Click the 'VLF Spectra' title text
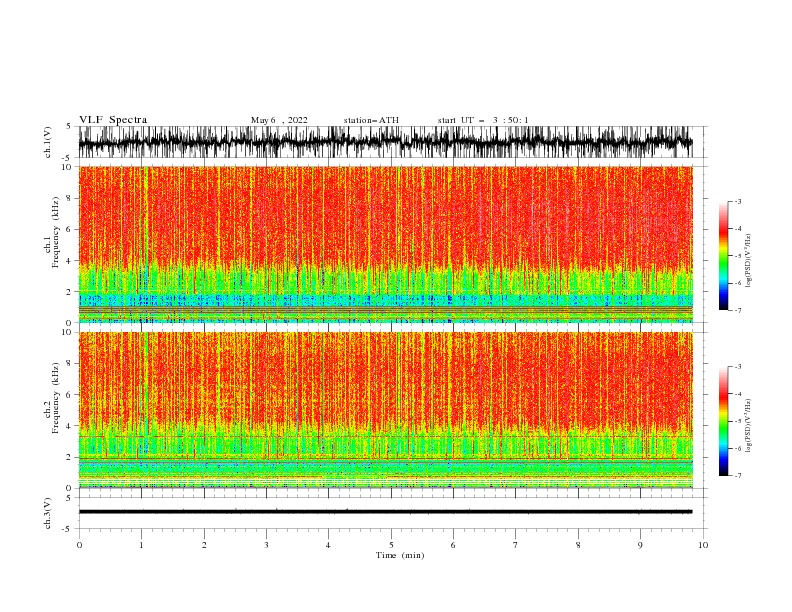The height and width of the screenshot is (612, 792). 113,120
